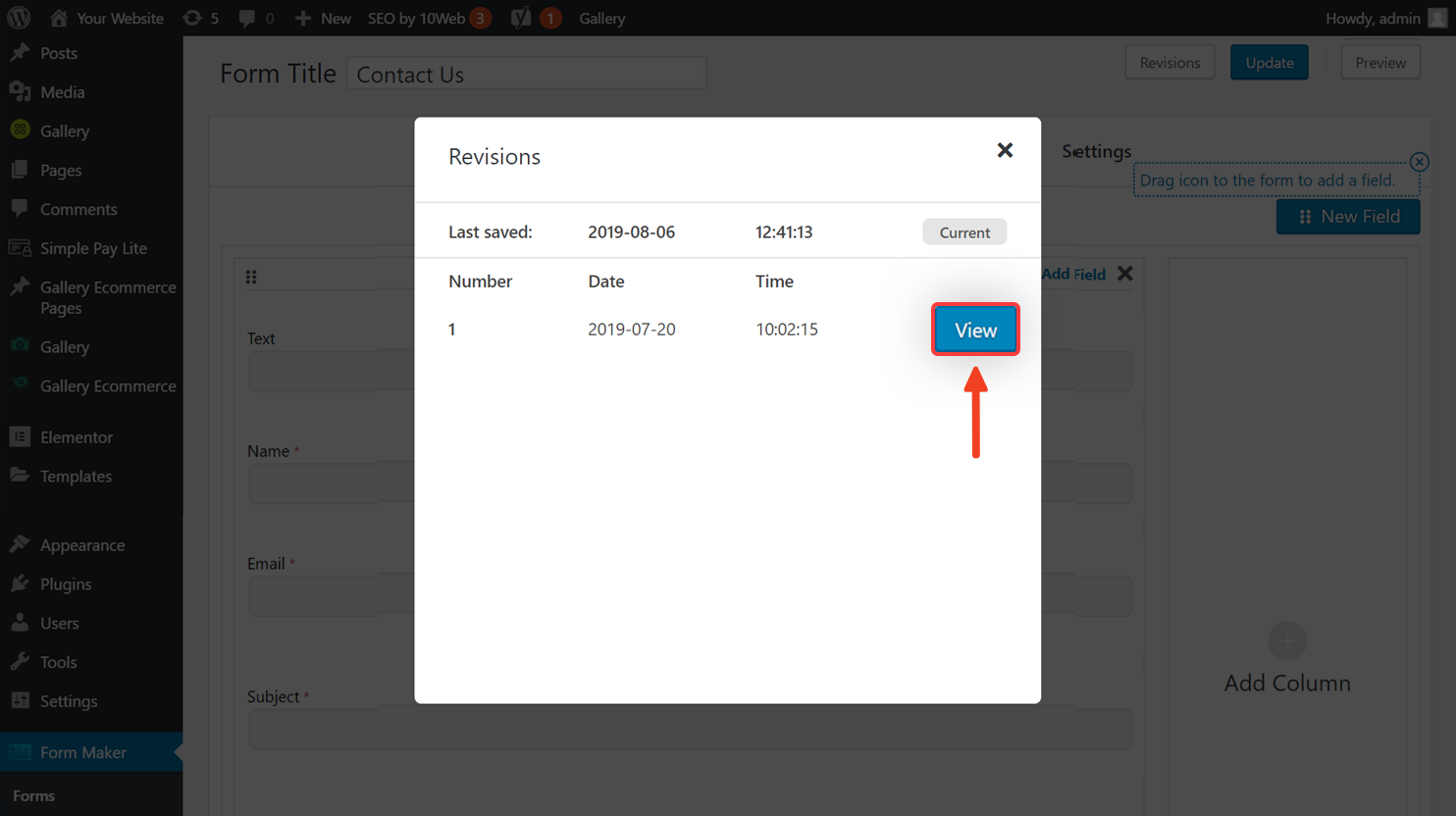Click the New Field button

(x=1348, y=217)
